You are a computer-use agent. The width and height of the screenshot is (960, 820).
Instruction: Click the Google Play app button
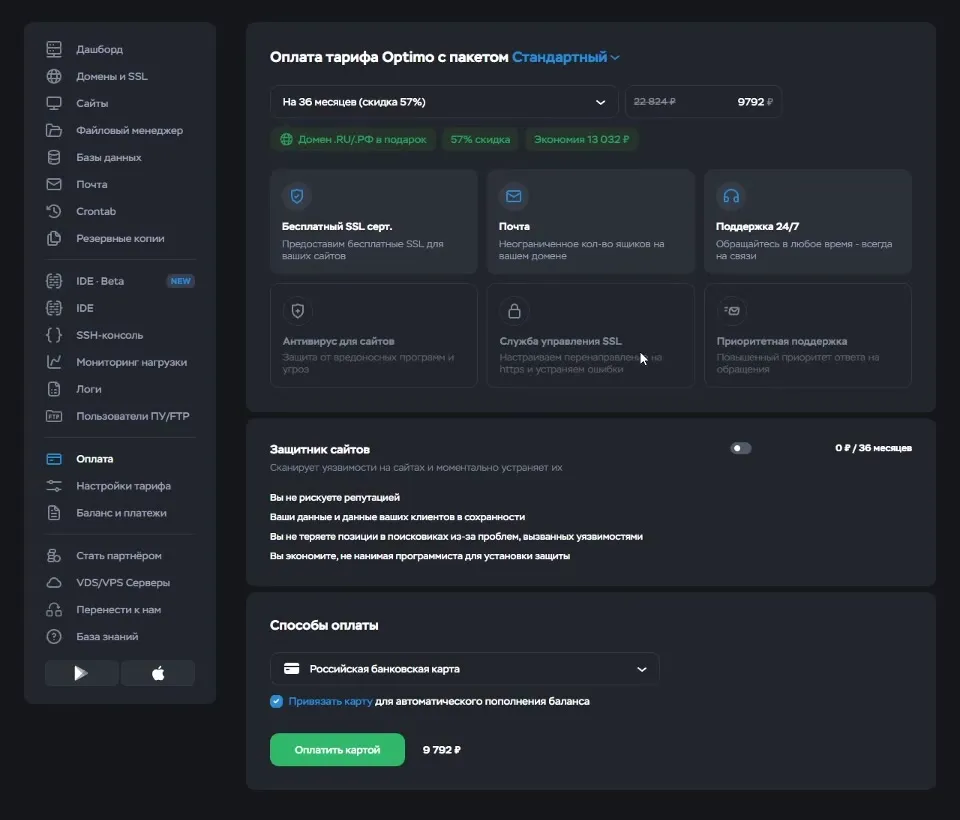(x=81, y=673)
